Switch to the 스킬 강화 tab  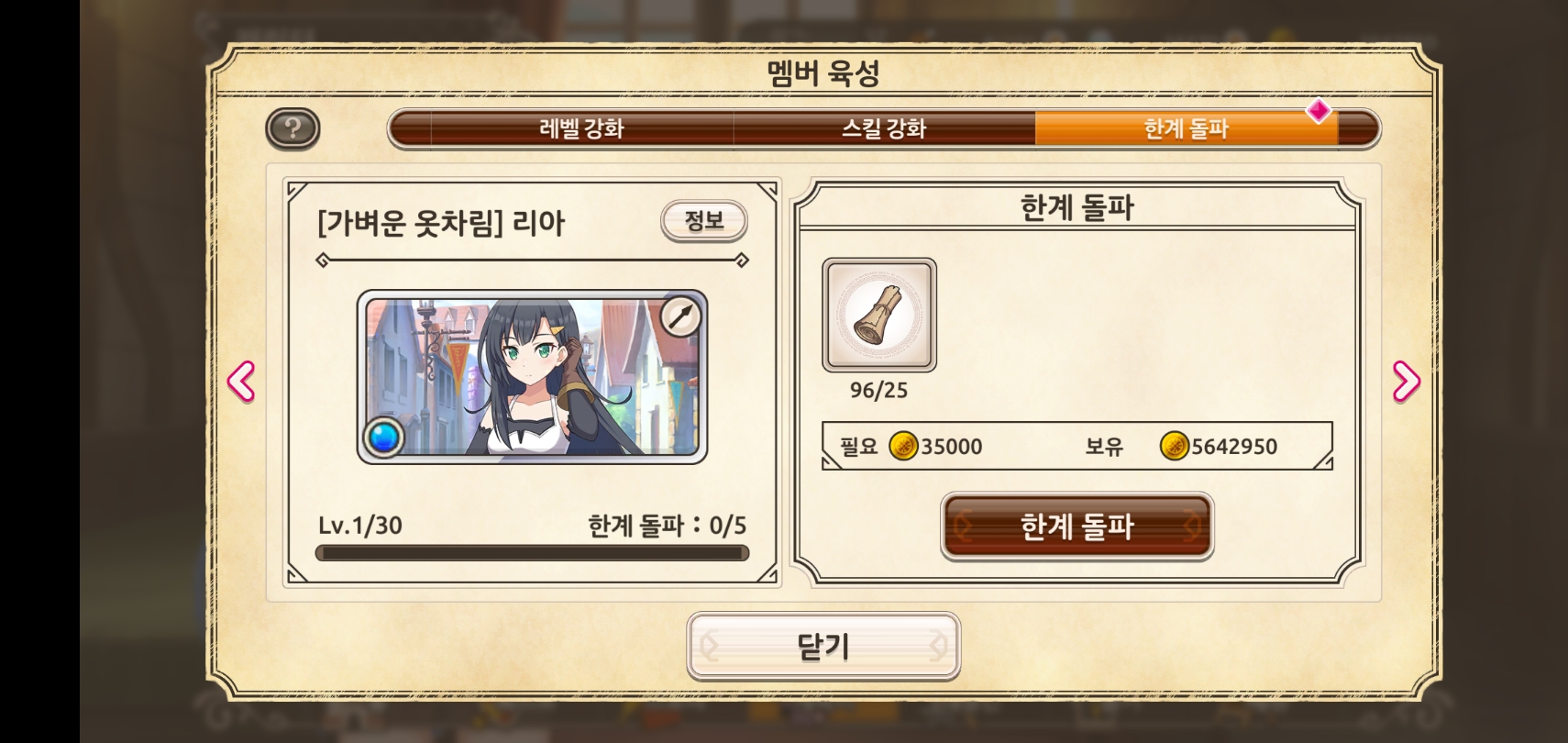pyautogui.click(x=884, y=128)
